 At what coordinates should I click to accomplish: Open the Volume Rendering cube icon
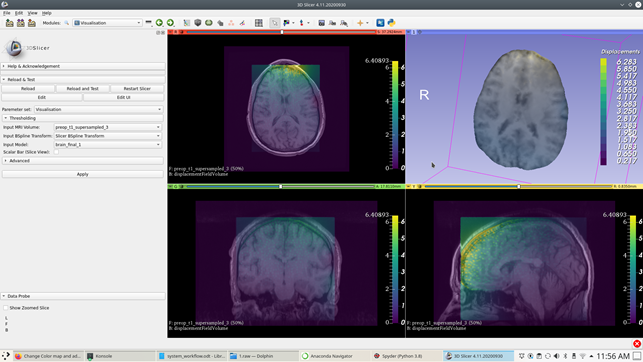tap(198, 23)
